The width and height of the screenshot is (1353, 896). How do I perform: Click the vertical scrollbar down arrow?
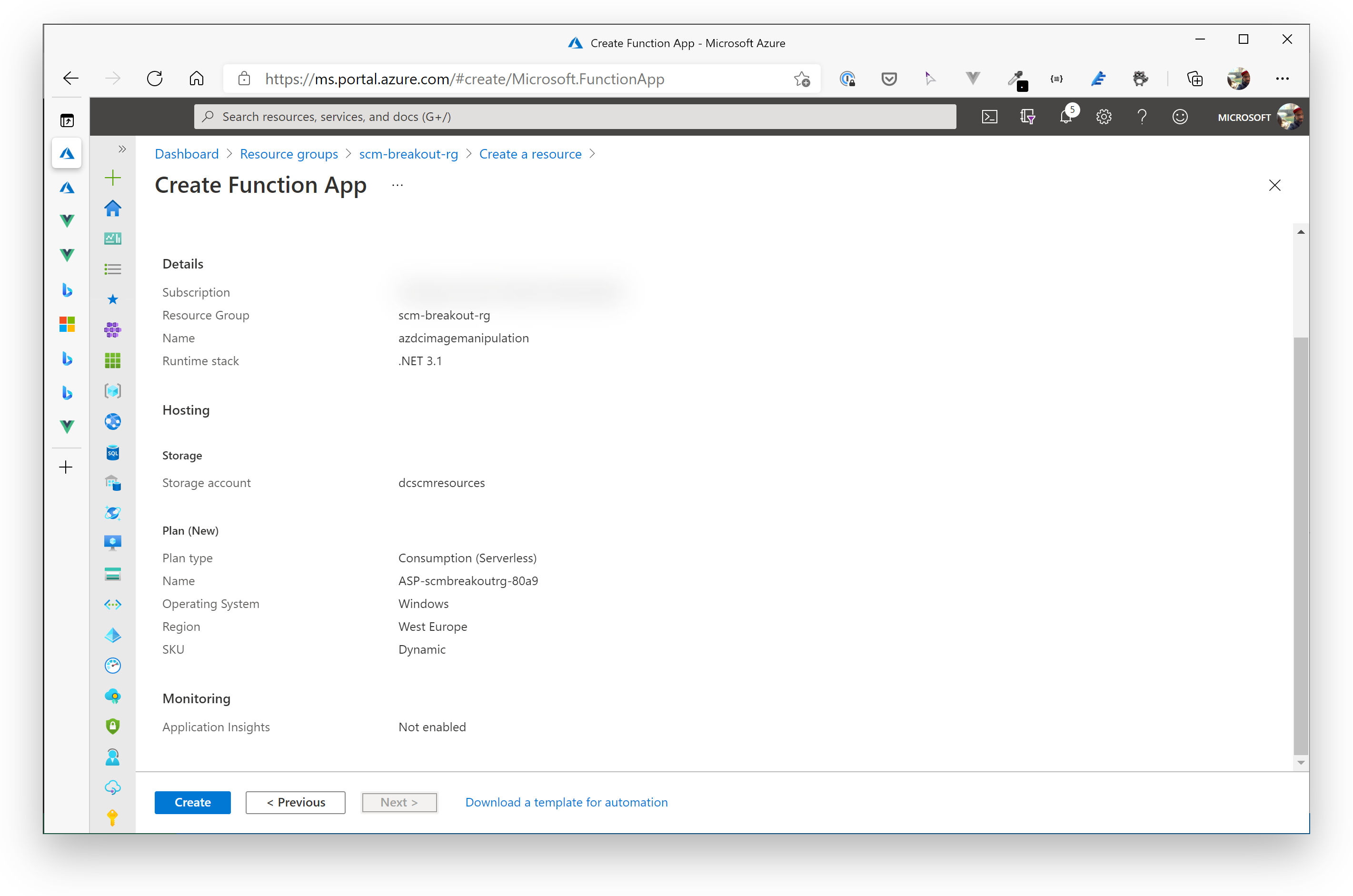pyautogui.click(x=1301, y=763)
